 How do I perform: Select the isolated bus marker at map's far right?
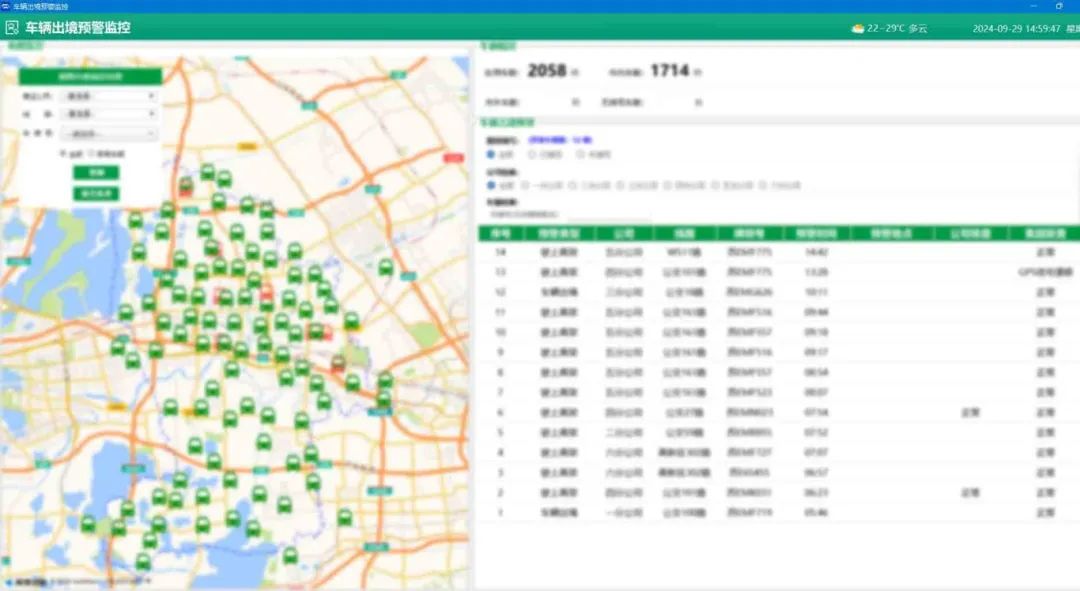pos(386,267)
